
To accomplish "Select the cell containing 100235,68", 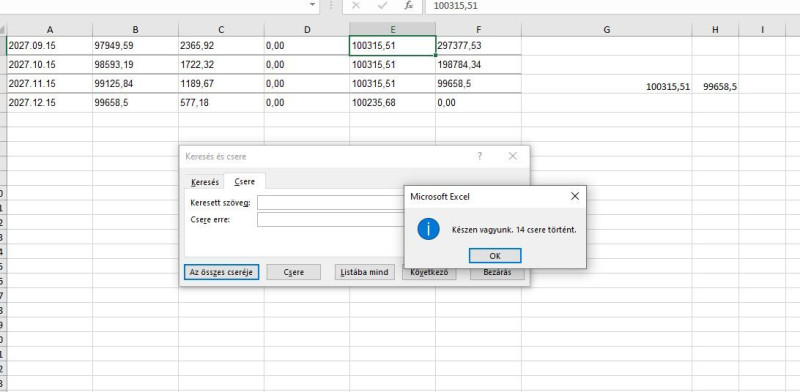I will coord(392,103).
